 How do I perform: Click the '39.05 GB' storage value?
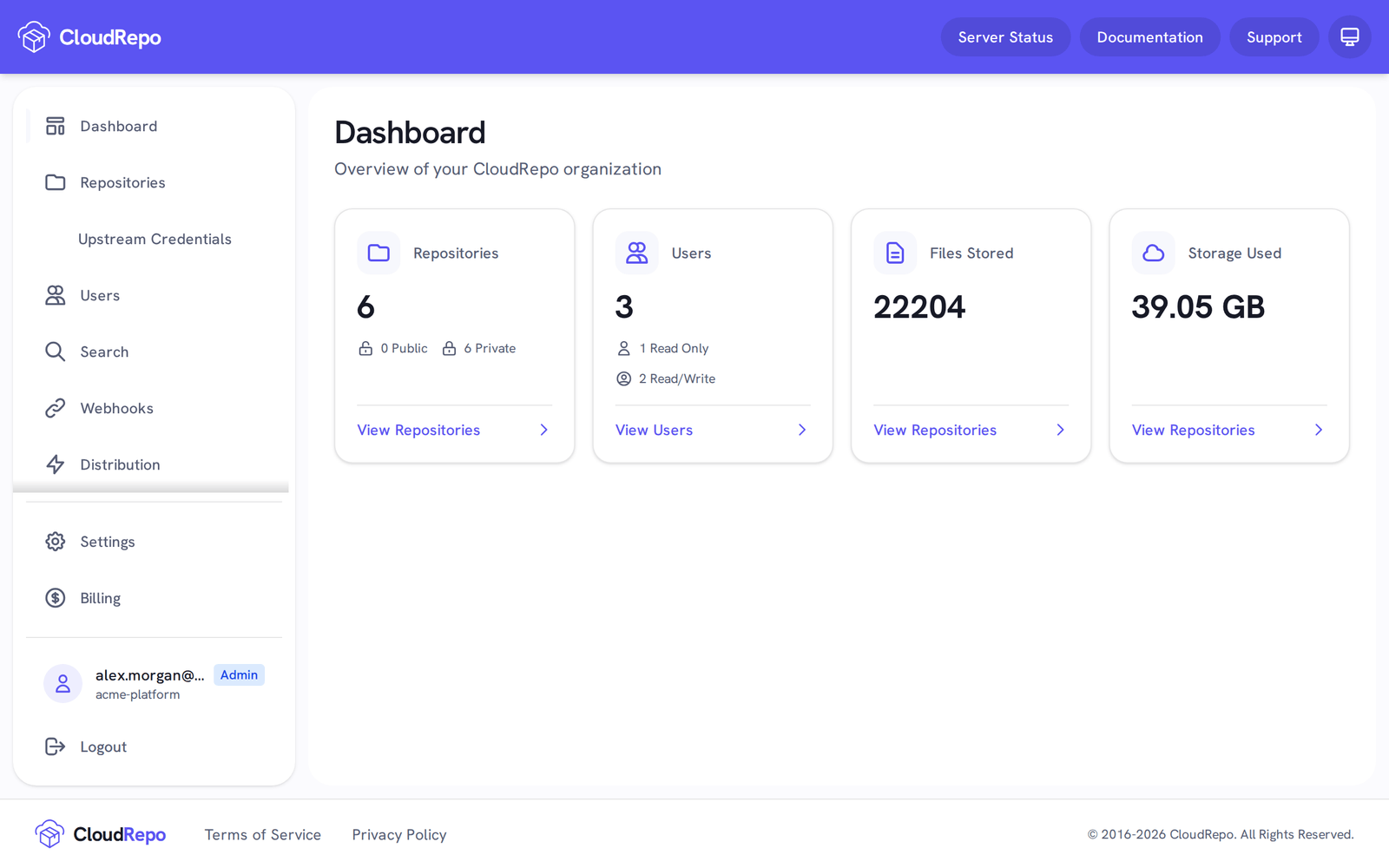point(1198,307)
